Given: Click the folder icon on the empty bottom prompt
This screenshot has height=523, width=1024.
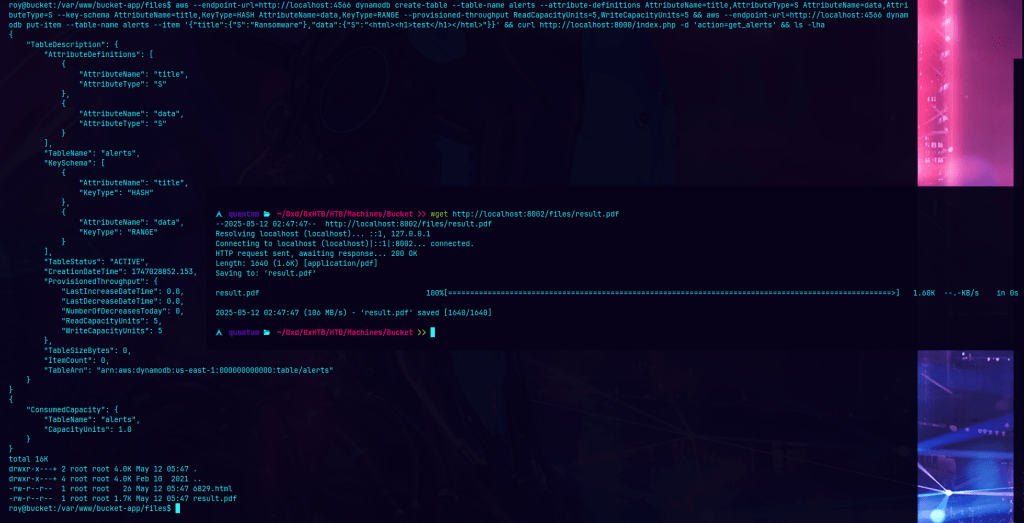Looking at the screenshot, I should coord(267,332).
